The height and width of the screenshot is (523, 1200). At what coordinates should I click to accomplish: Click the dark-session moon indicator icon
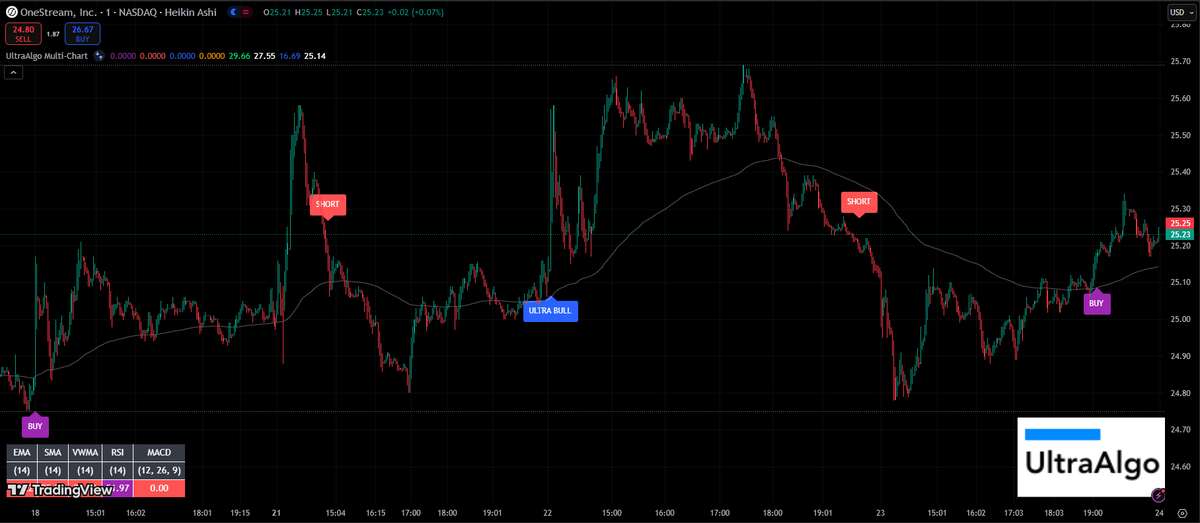232,12
